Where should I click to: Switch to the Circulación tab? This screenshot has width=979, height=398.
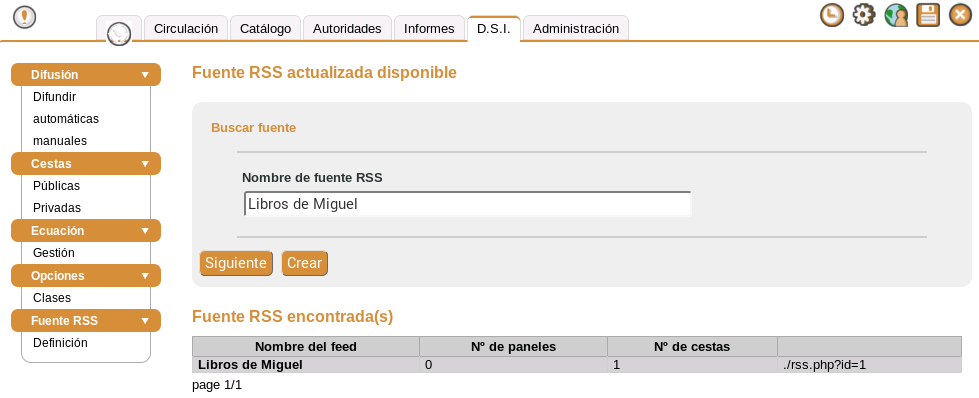186,29
